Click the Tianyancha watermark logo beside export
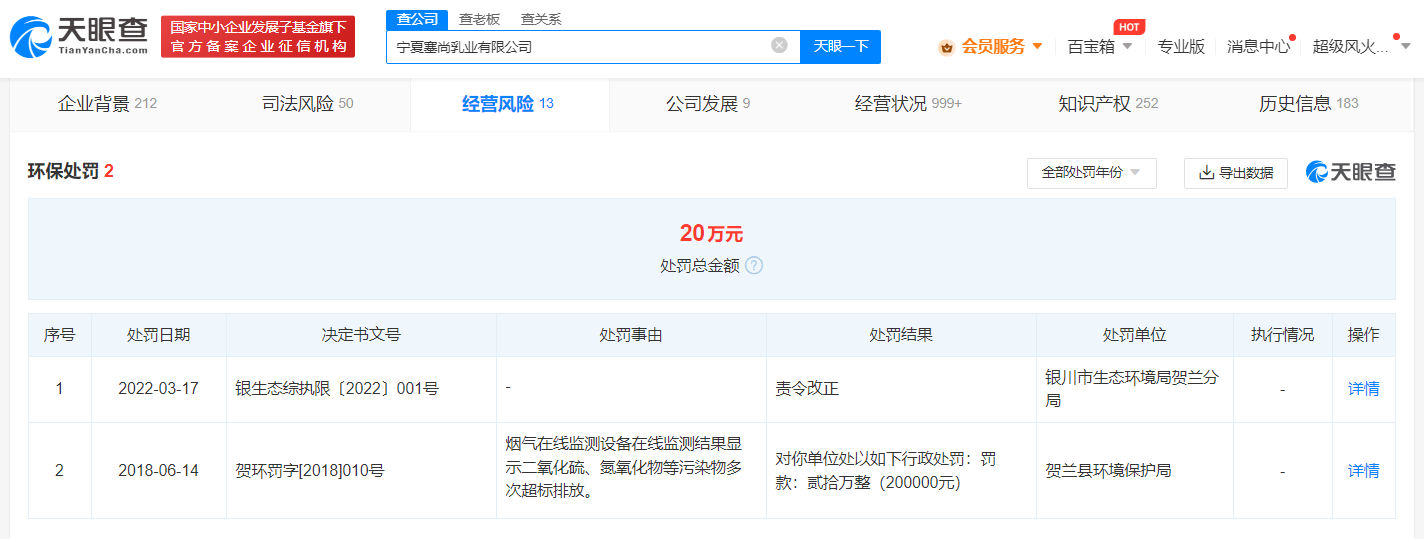Image resolution: width=1424 pixels, height=539 pixels. coord(1350,172)
